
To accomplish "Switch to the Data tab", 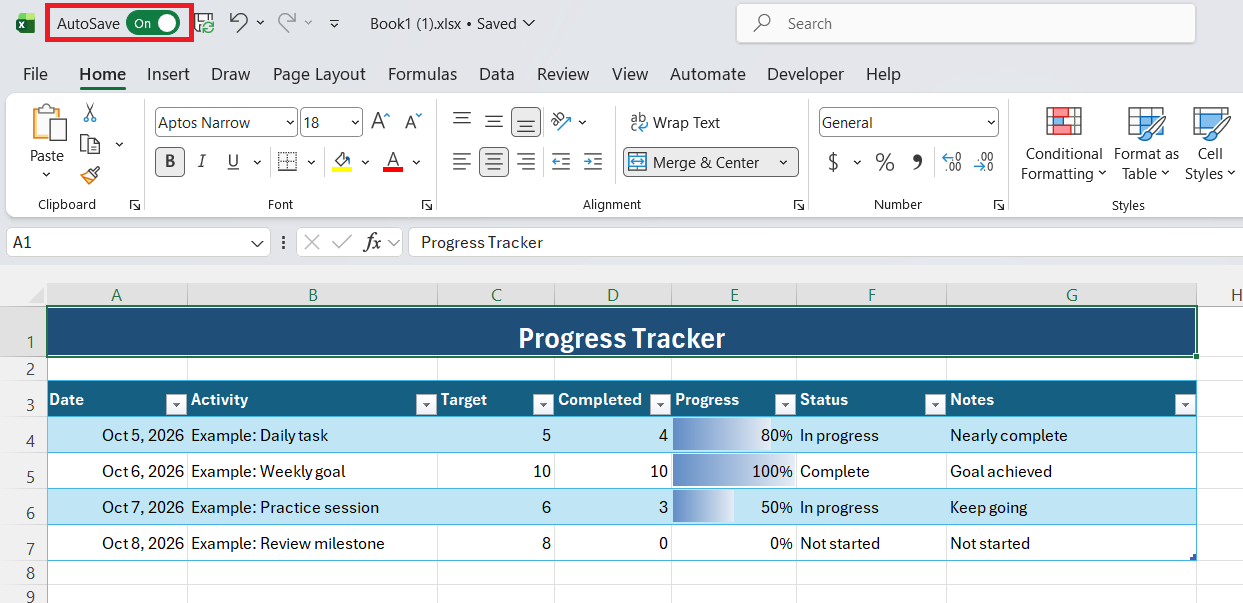I will (x=496, y=74).
